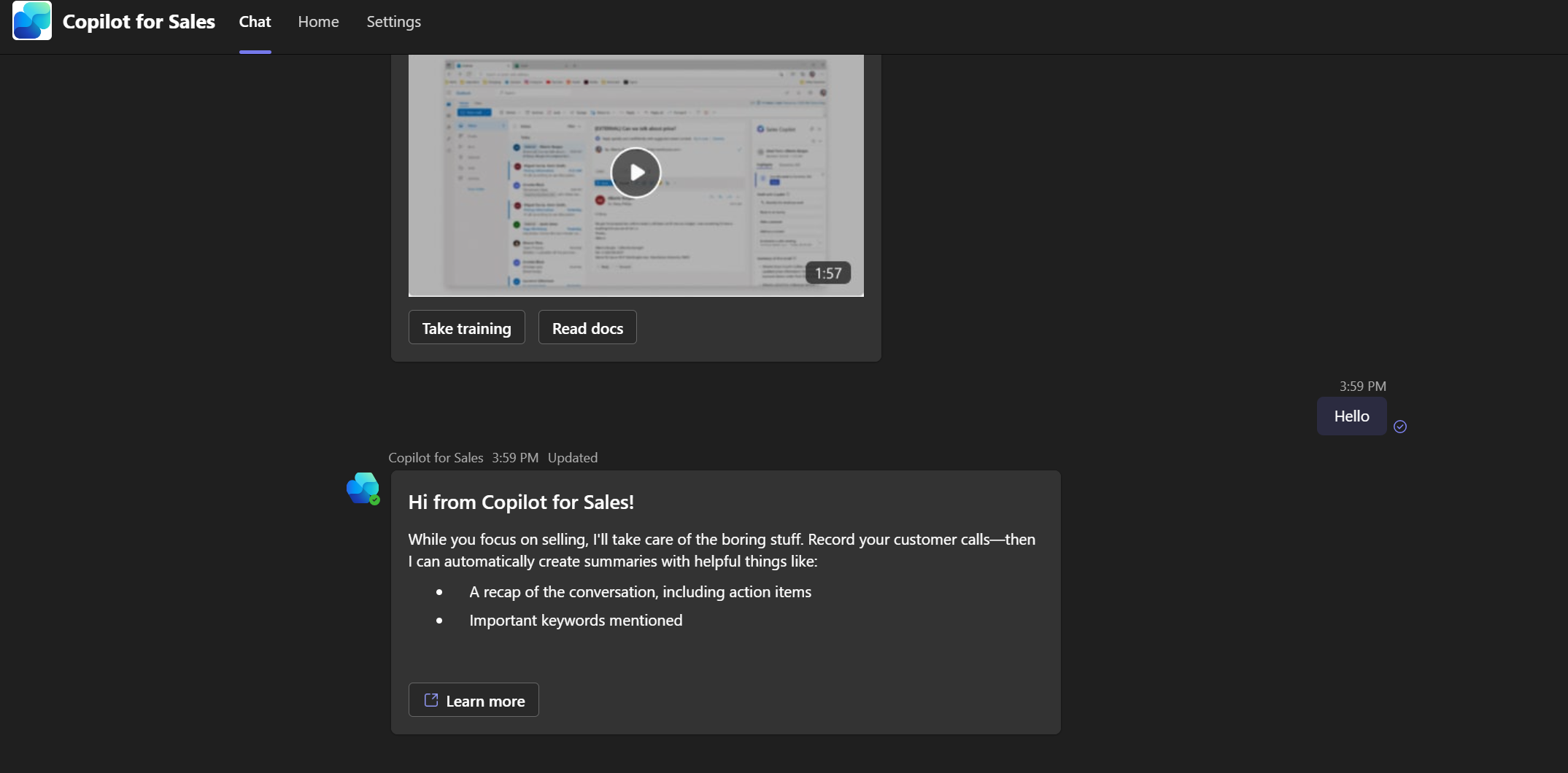Click the 1:57 video duration badge
This screenshot has height=773, width=1568.
[x=828, y=273]
